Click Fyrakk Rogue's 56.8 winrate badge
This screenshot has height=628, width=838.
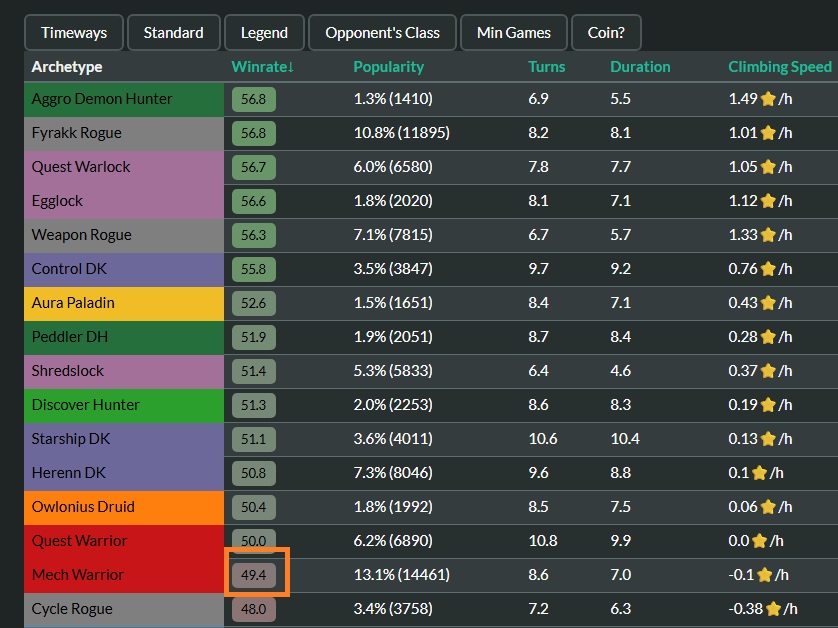(254, 133)
